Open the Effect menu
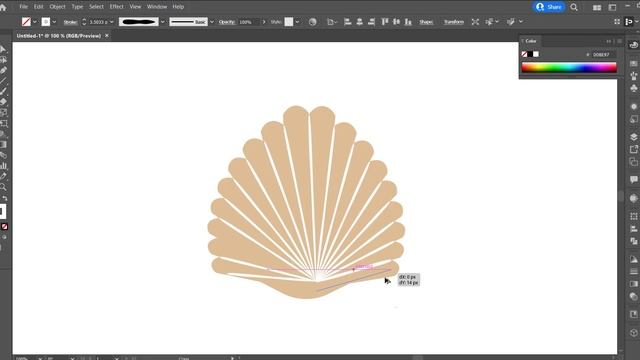640x360 pixels. tap(116, 7)
